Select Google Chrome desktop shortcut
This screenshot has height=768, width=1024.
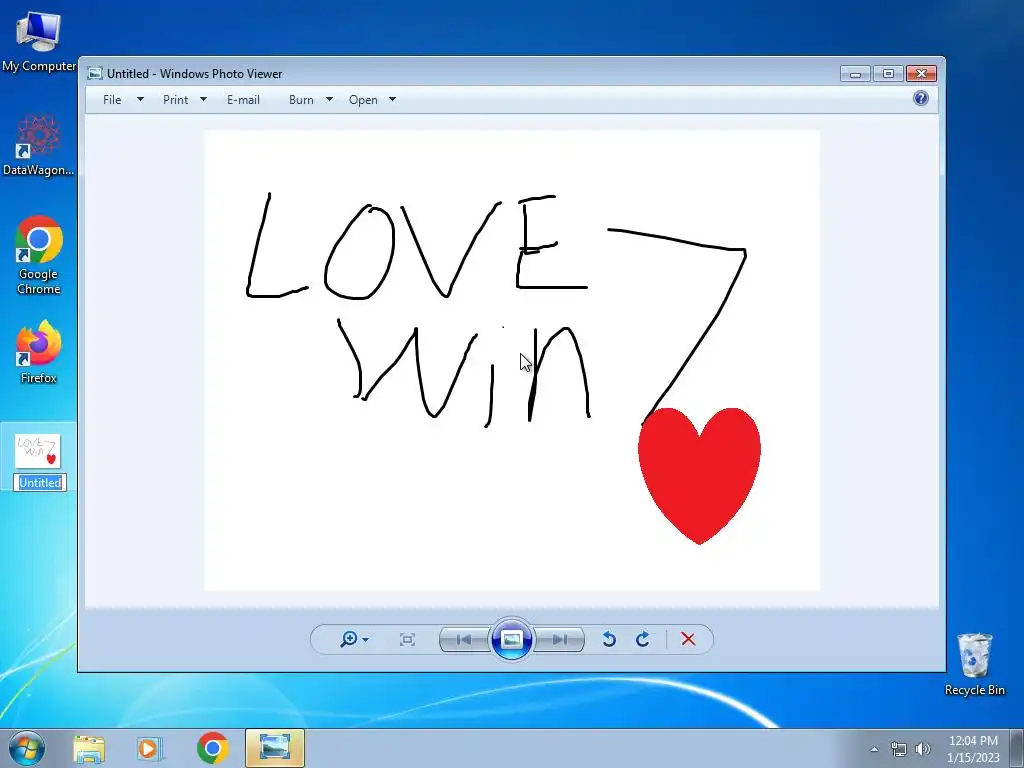click(x=39, y=255)
